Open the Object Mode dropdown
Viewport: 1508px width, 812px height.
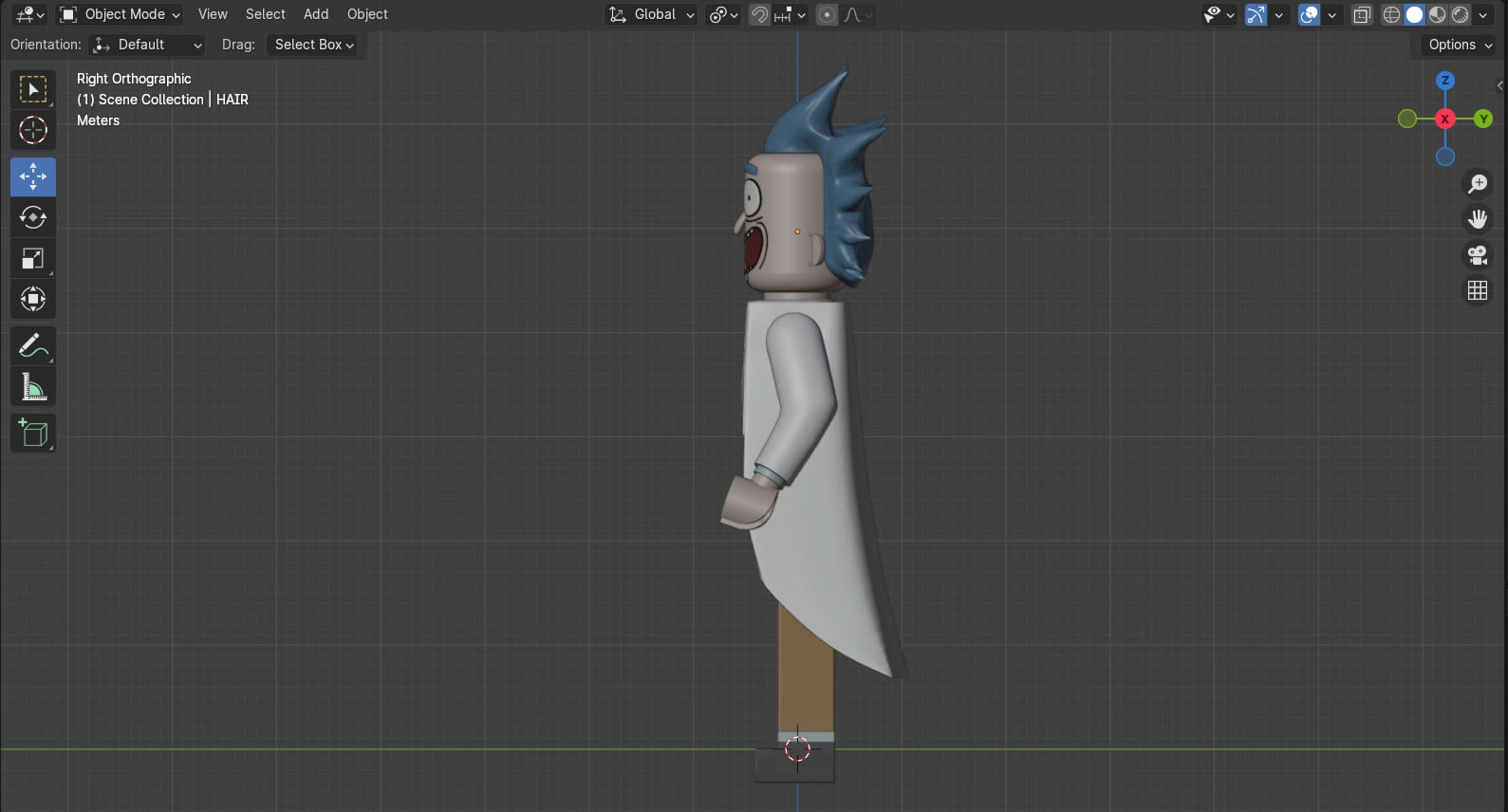(120, 14)
